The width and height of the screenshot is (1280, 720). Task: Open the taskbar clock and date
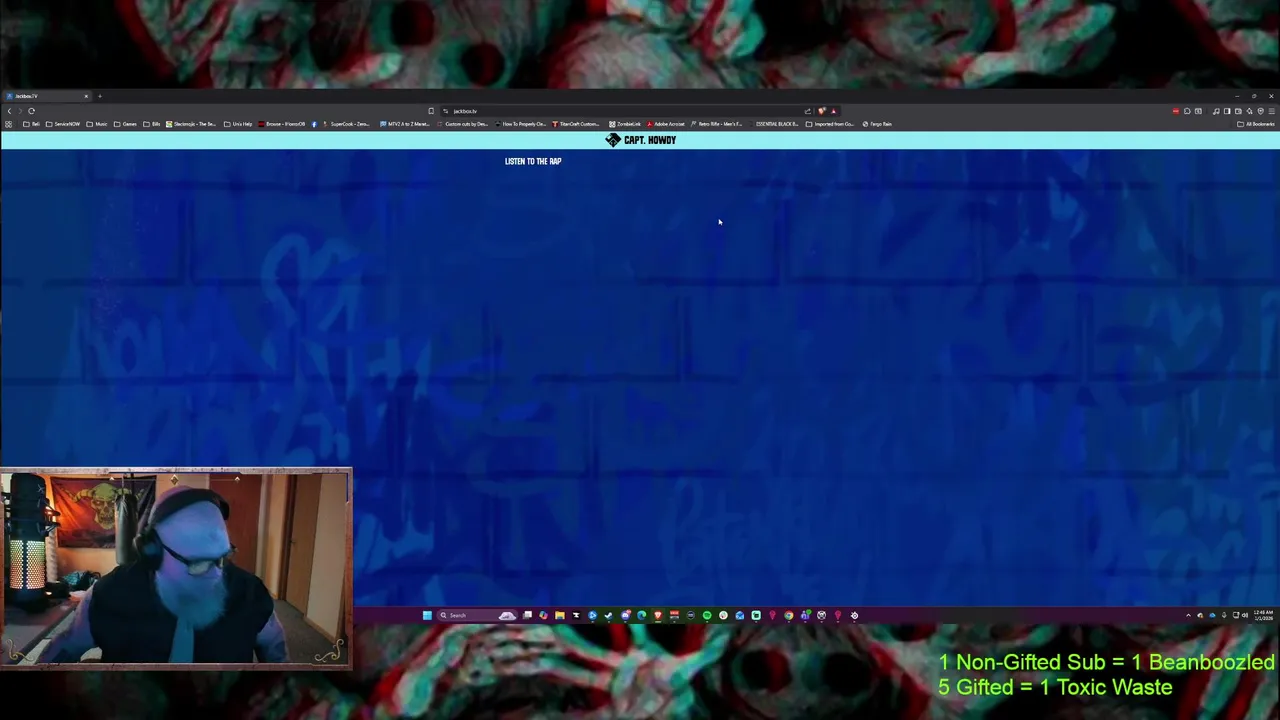(1264, 615)
